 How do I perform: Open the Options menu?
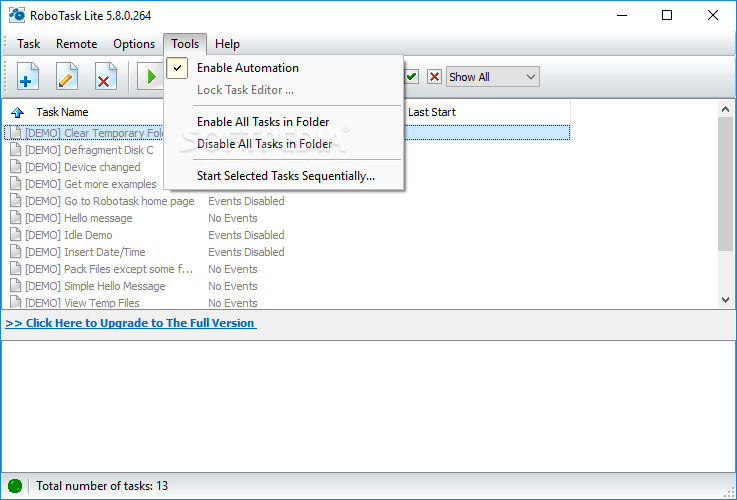(134, 44)
